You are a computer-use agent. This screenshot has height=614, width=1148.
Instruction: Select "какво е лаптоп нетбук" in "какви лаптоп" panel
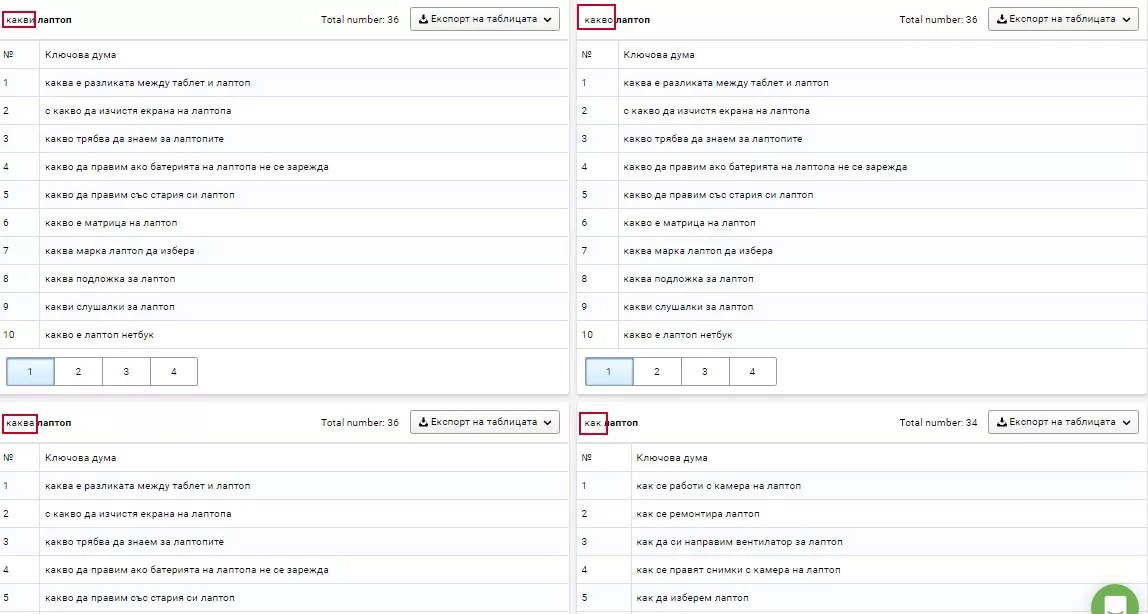284,335
